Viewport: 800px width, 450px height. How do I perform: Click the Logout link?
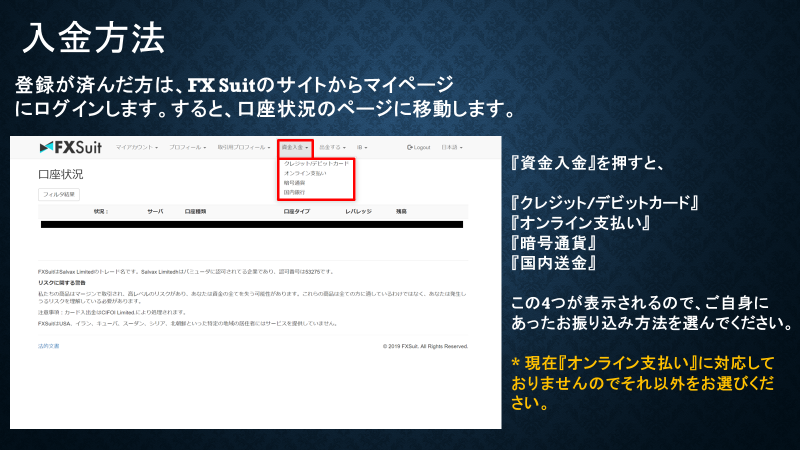click(x=418, y=147)
